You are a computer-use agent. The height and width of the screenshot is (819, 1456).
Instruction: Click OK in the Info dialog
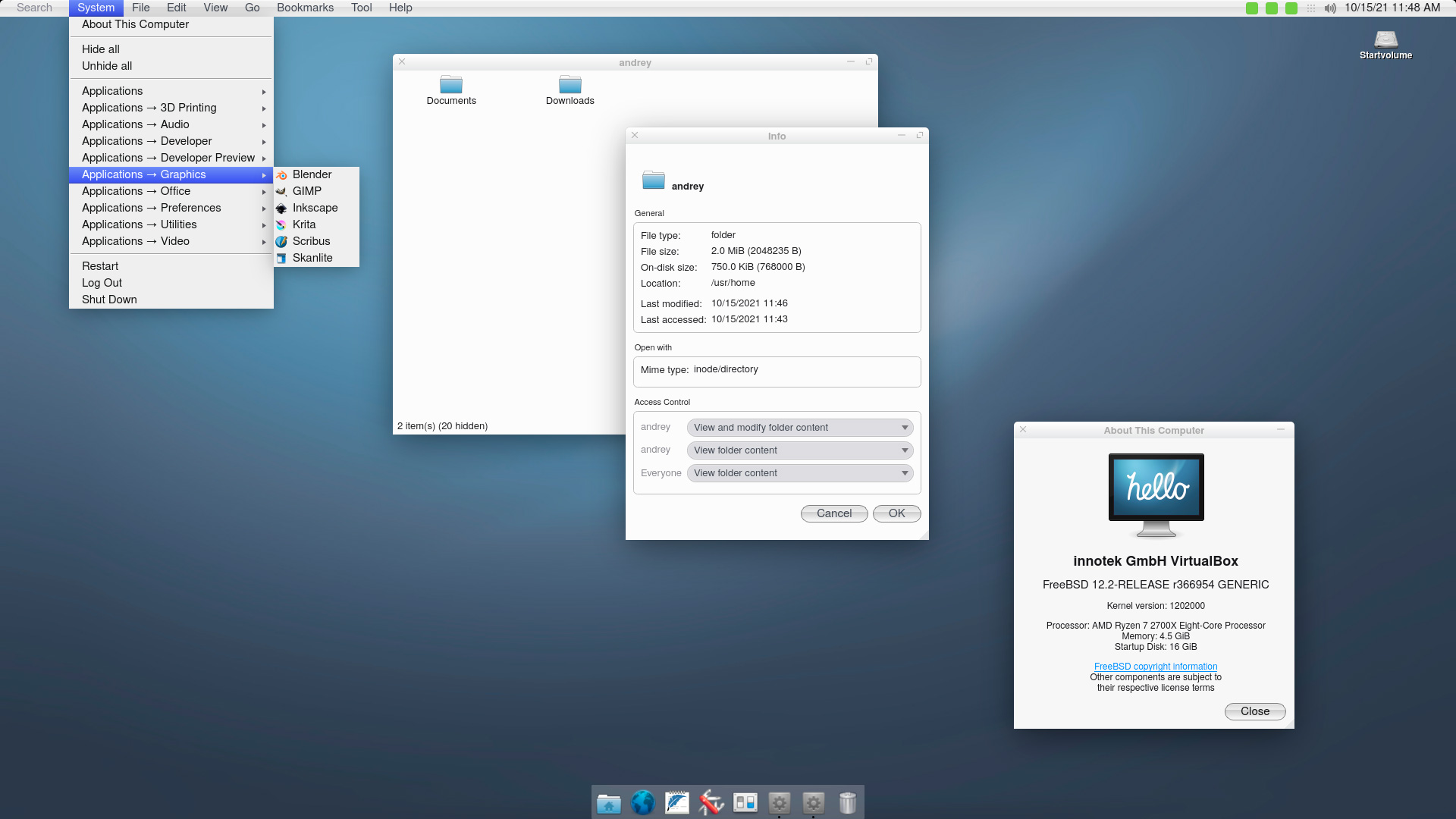point(896,513)
